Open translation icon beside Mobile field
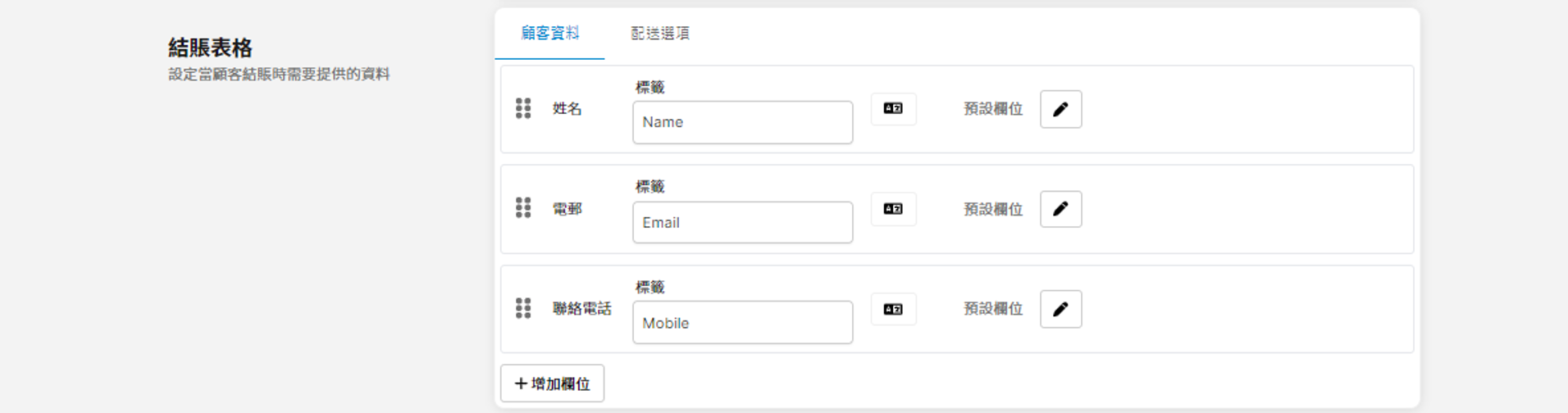The image size is (1568, 413). tap(893, 309)
